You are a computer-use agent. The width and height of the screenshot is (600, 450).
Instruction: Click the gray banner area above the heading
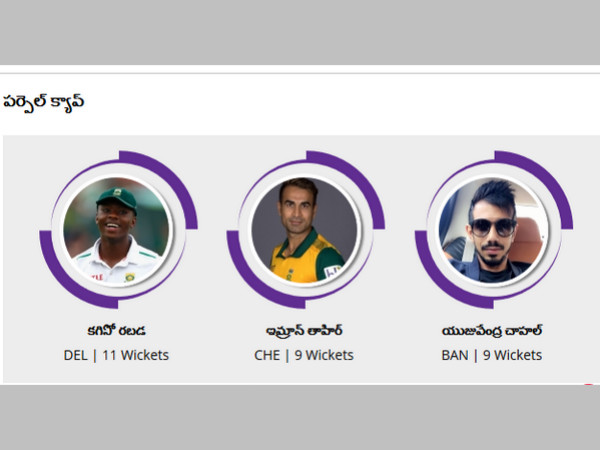point(300,32)
